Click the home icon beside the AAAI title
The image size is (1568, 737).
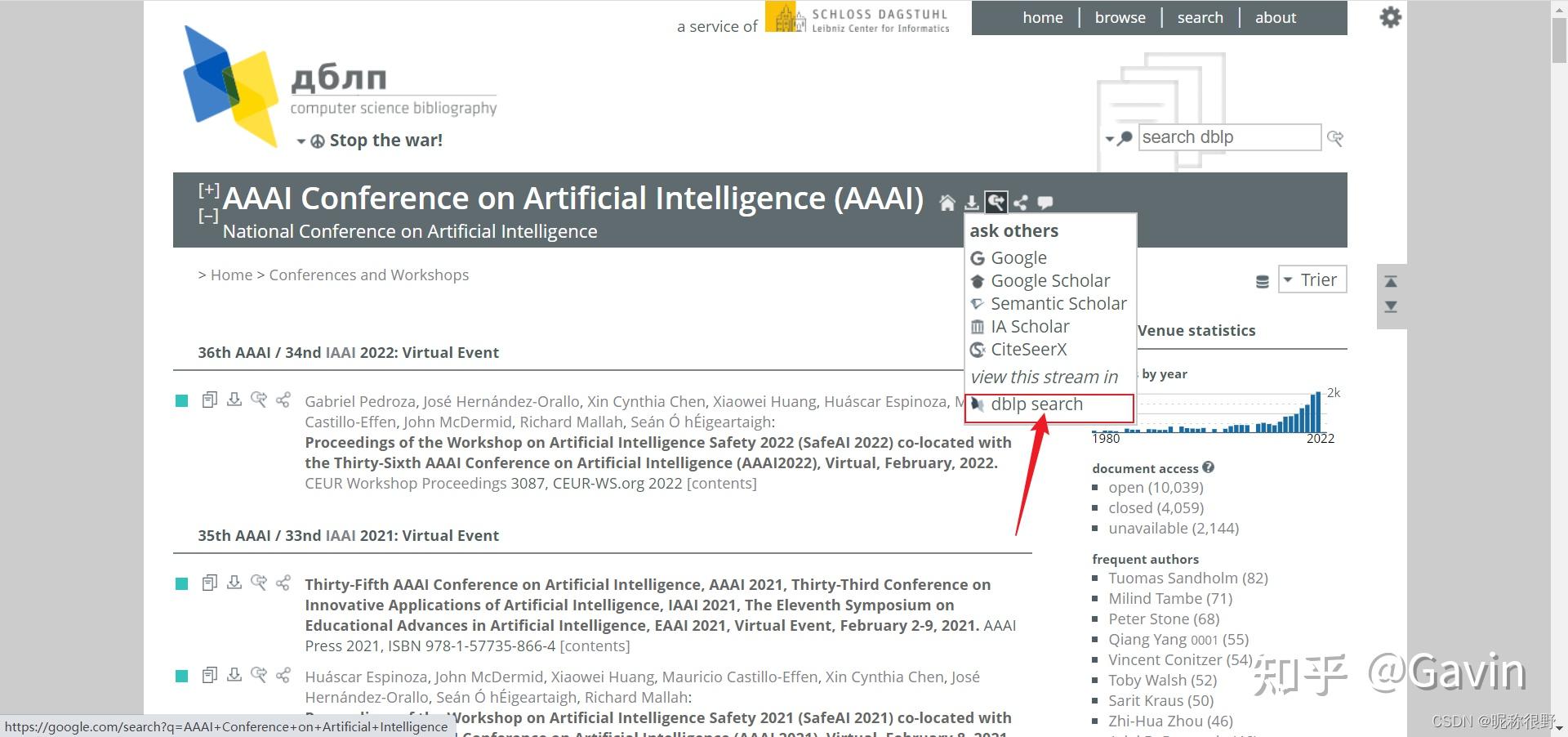coord(947,202)
